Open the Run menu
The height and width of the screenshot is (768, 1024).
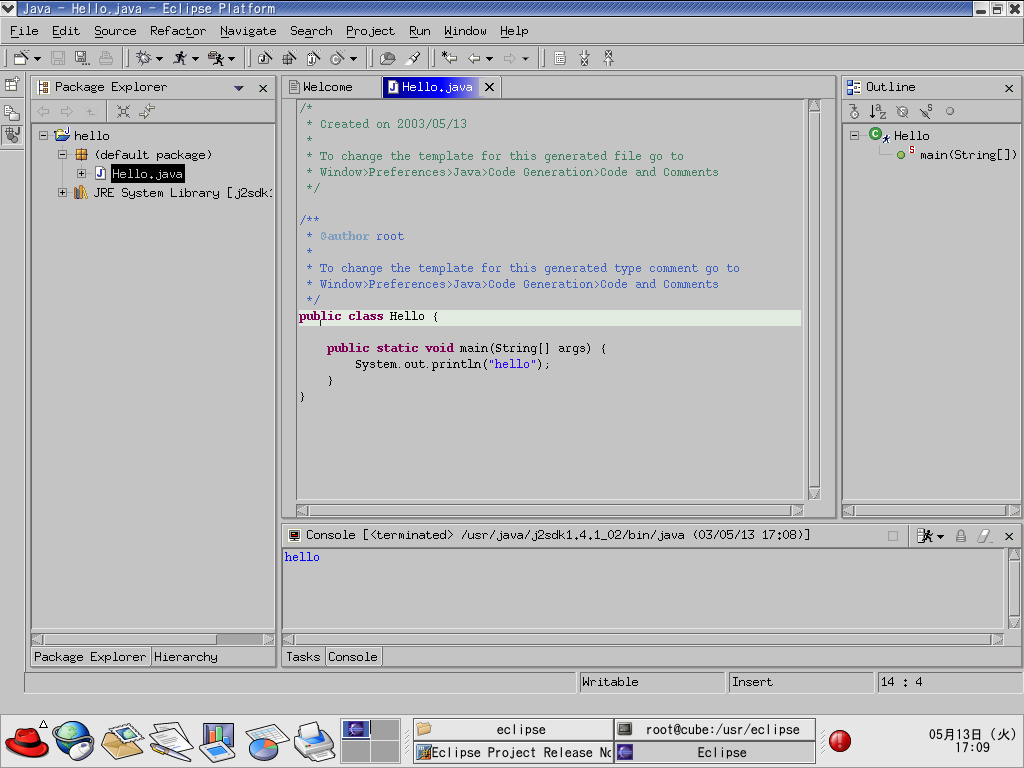[x=420, y=31]
